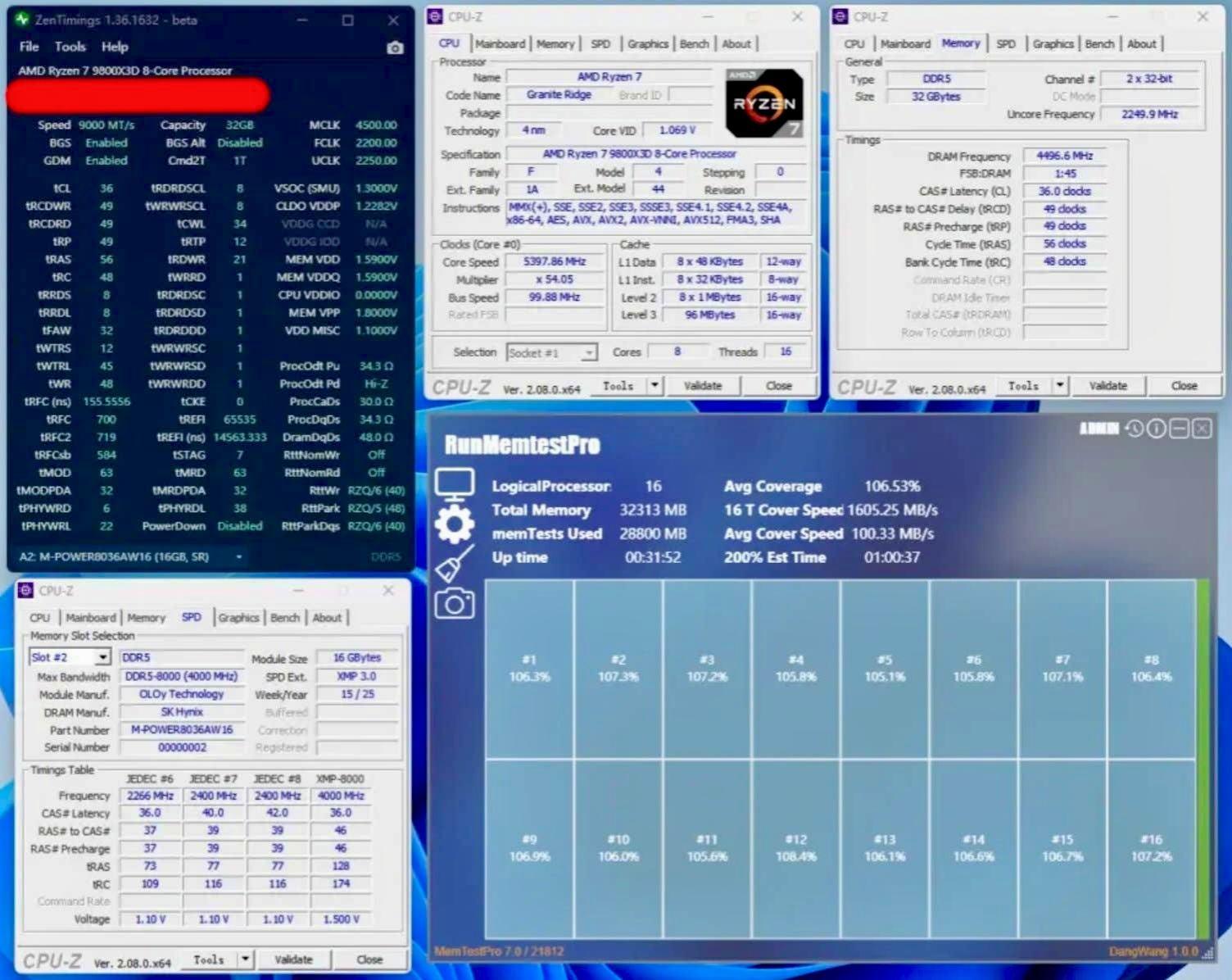Viewport: 1232px width, 980px height.
Task: Click Validate in the CPU-Z Memory window
Action: click(x=1108, y=386)
